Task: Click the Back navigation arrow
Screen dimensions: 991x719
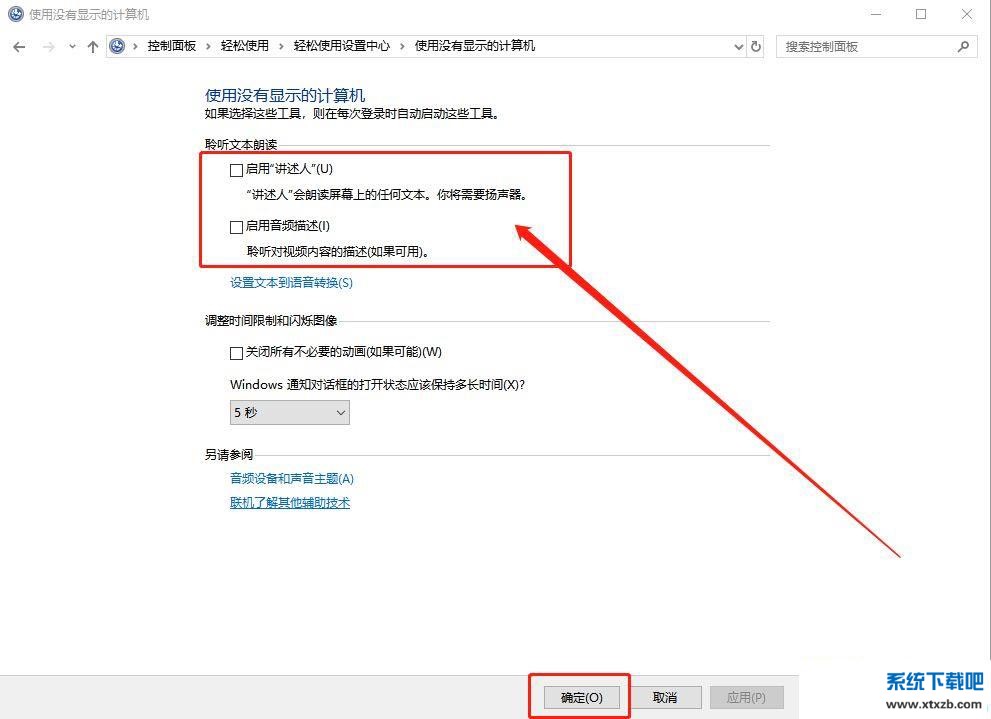Action: [19, 46]
